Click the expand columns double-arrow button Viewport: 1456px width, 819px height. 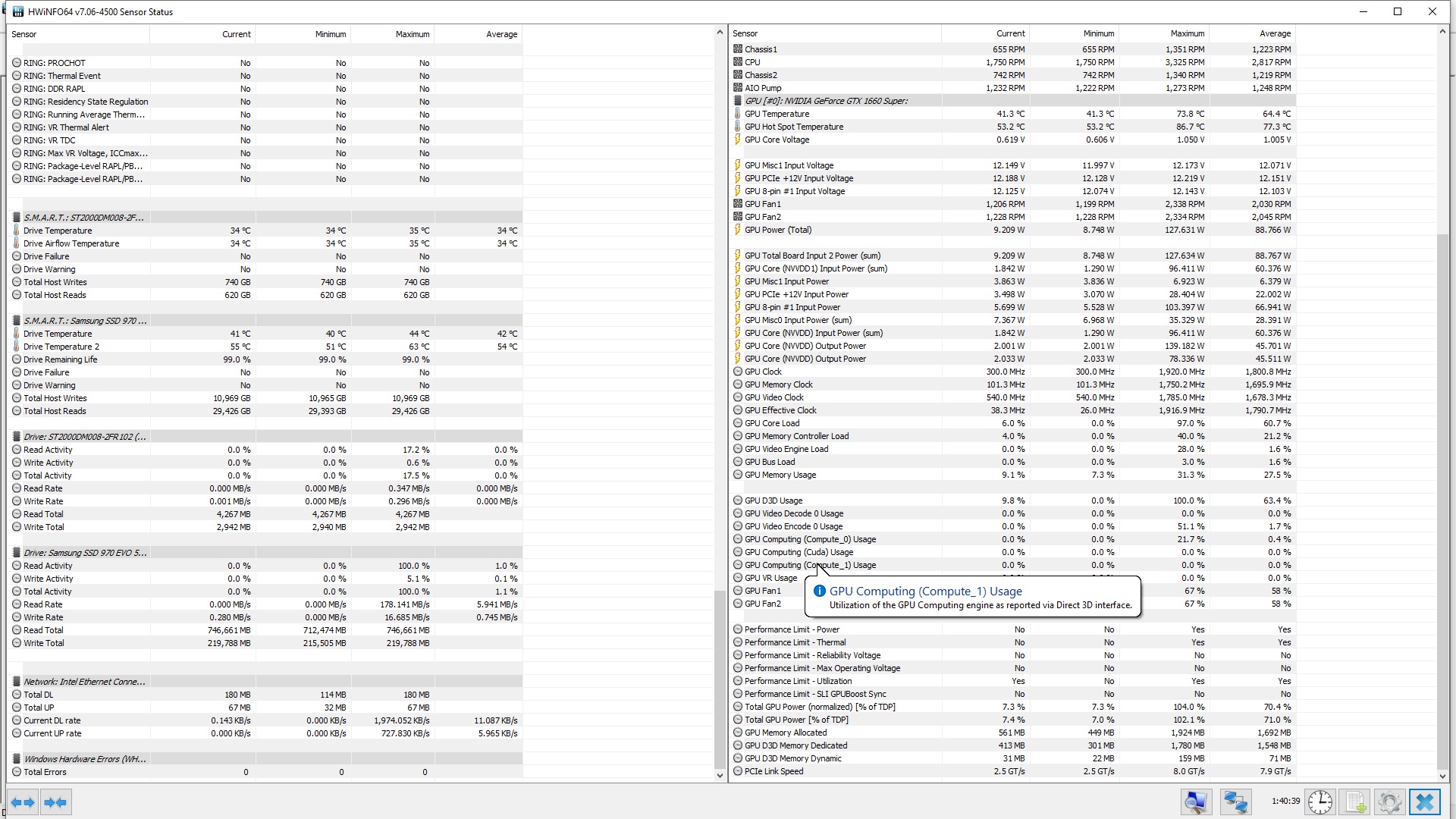(23, 802)
